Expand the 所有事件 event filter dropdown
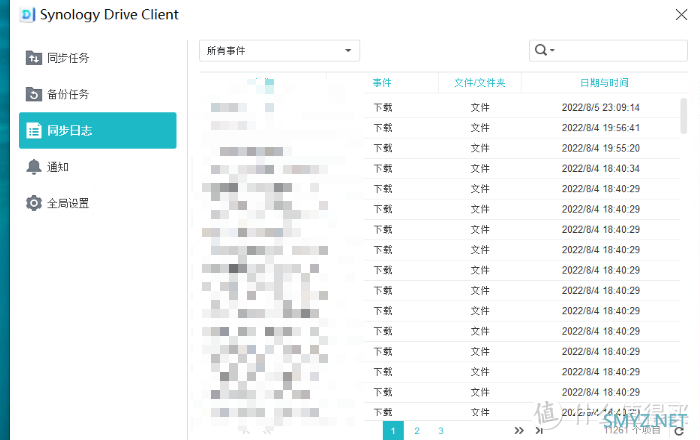Screen dimensions: 700x440 [x=279, y=50]
